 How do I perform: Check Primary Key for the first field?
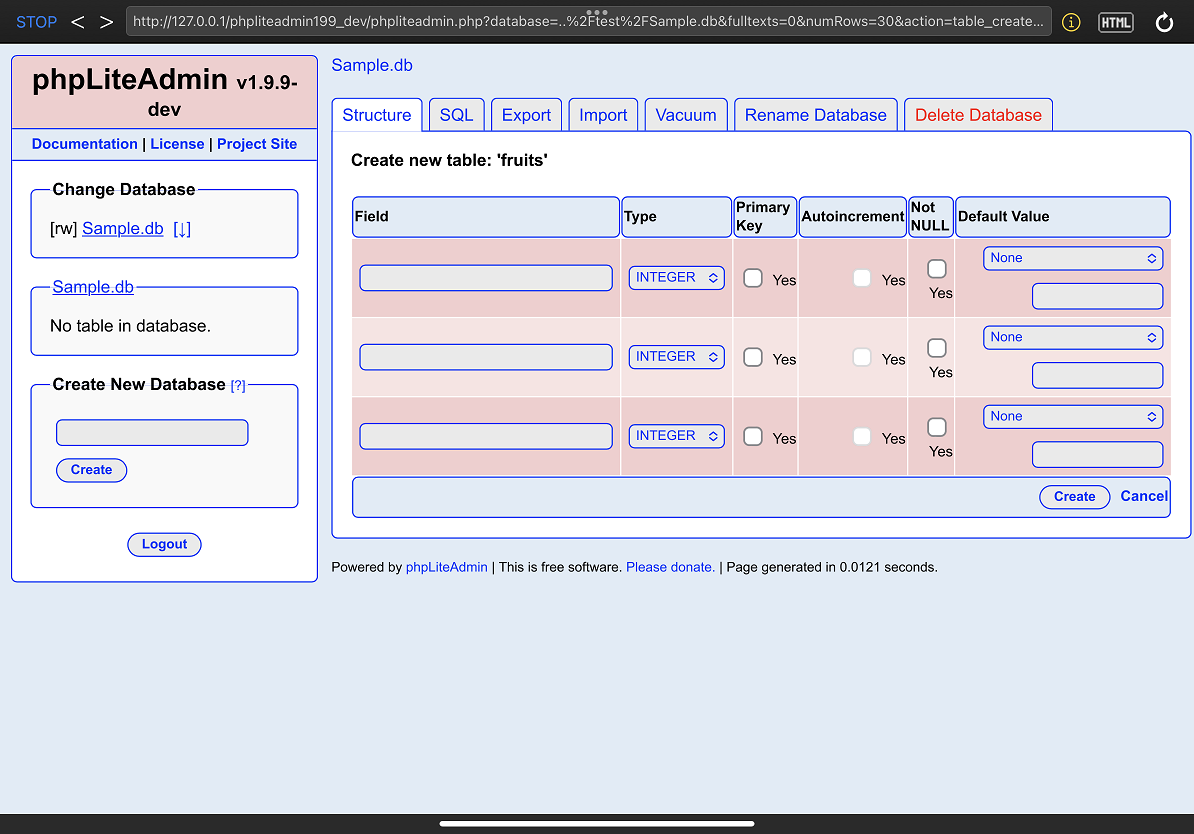(753, 278)
